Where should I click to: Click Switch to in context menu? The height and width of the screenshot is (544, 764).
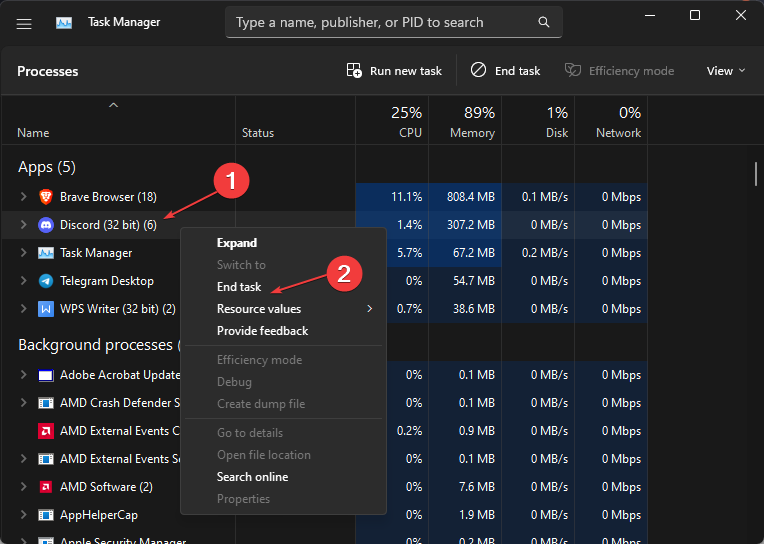[x=283, y=265]
